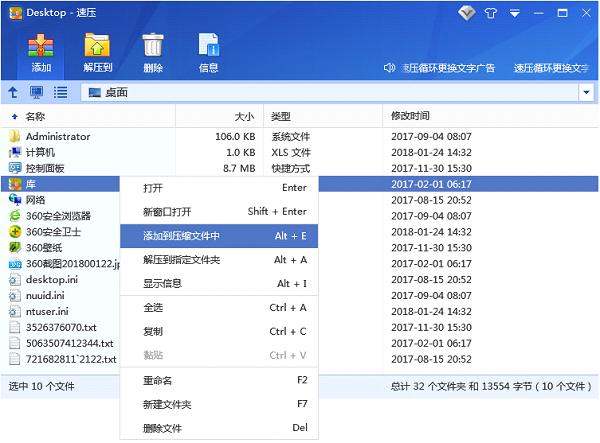This screenshot has height=443, width=600.
Task: Click the 删除 (Delete) trash icon
Action: (153, 51)
